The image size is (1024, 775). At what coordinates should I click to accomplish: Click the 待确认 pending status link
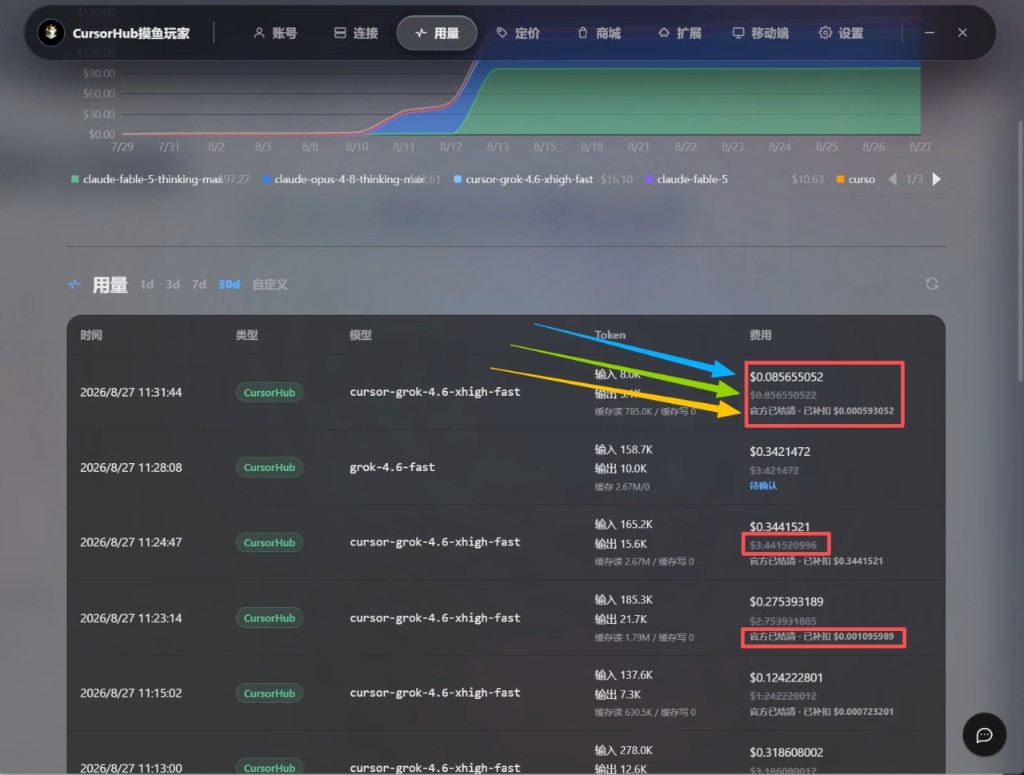click(763, 486)
